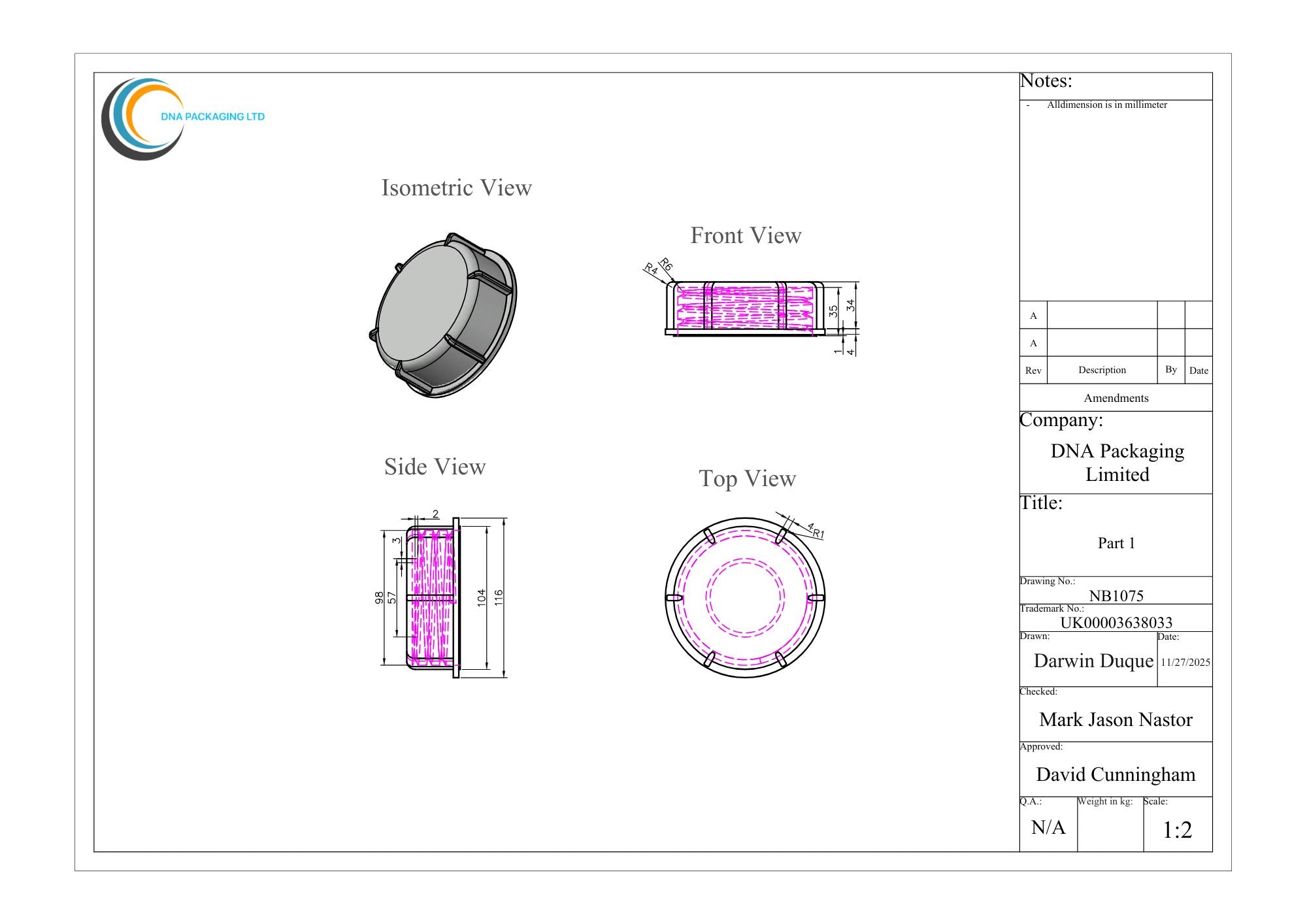Click the 'Alldimension is in millimeter' note

[1107, 105]
